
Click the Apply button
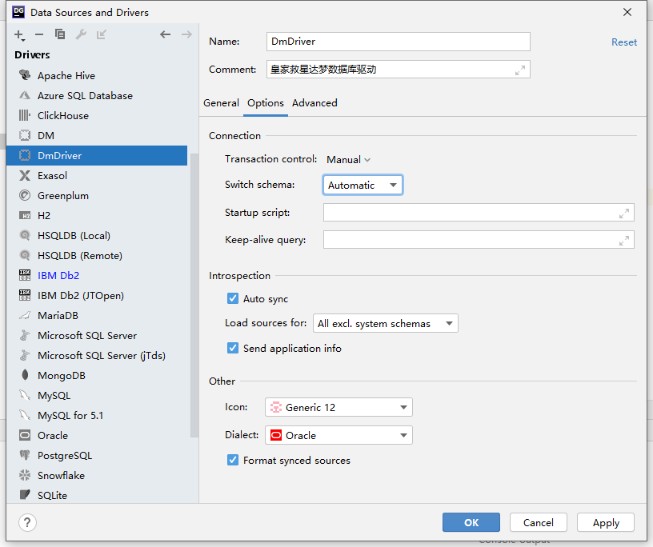[x=606, y=522]
